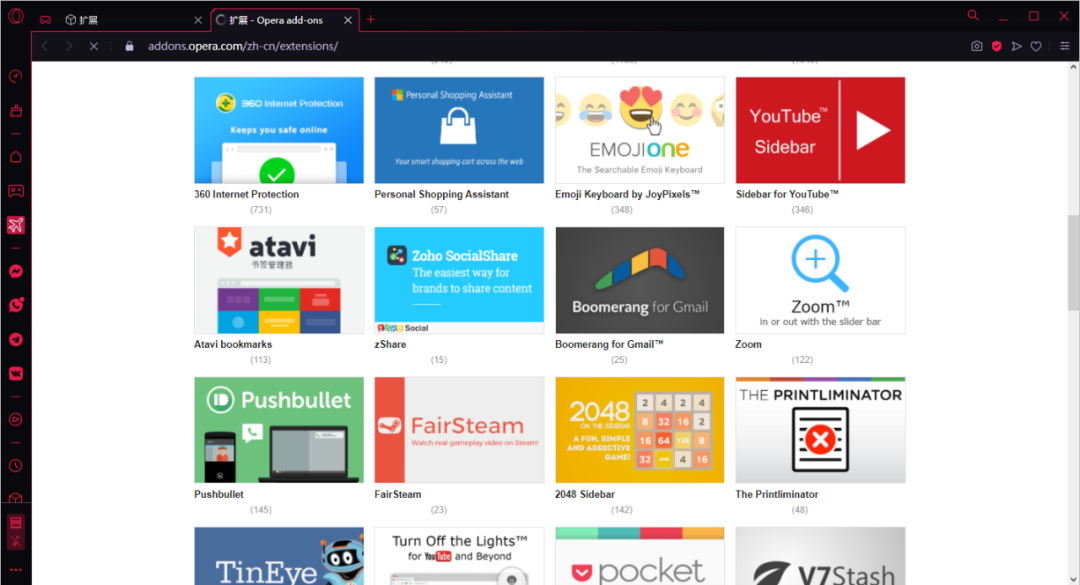
Task: Click the scrollbar down arrow
Action: pyautogui.click(x=1073, y=579)
